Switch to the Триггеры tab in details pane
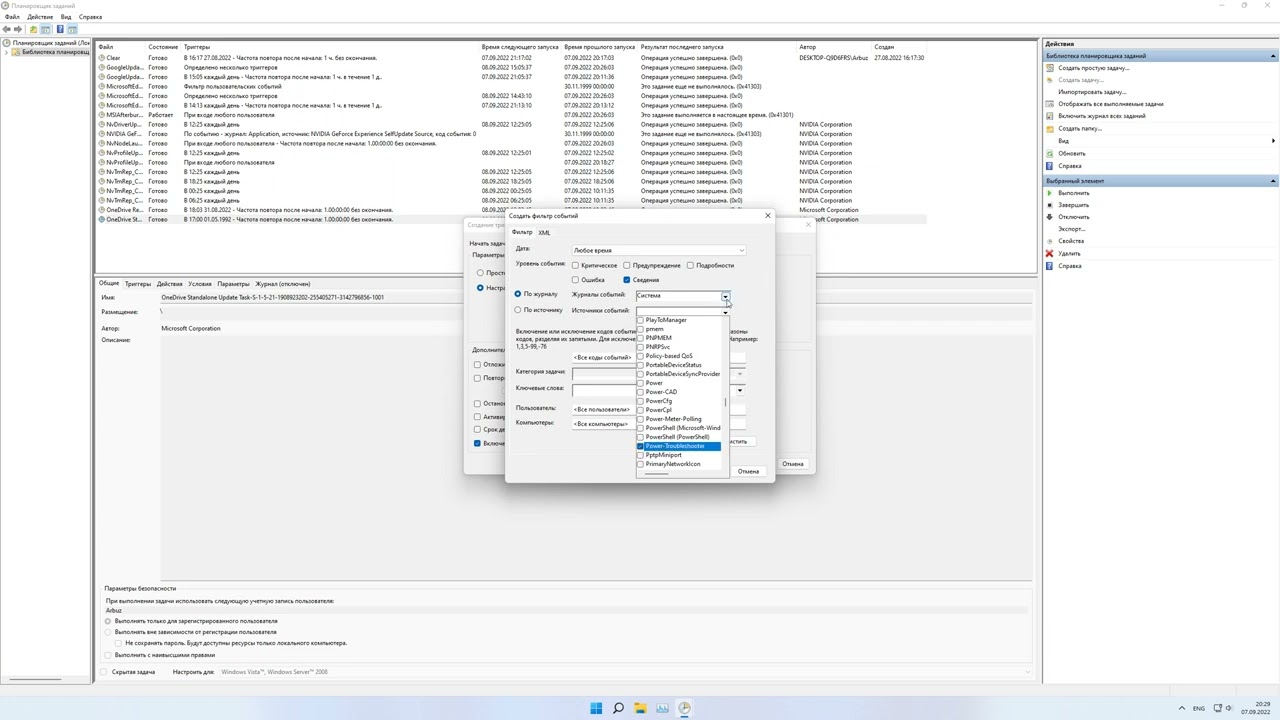The image size is (1280, 720). point(137,284)
